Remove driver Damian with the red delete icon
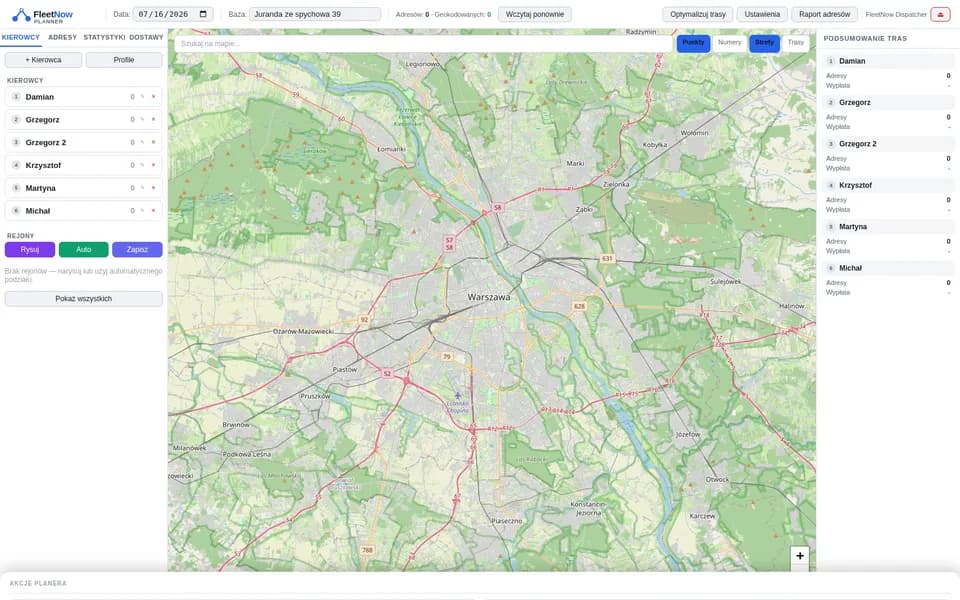Viewport: 960px width, 600px height. 154,97
